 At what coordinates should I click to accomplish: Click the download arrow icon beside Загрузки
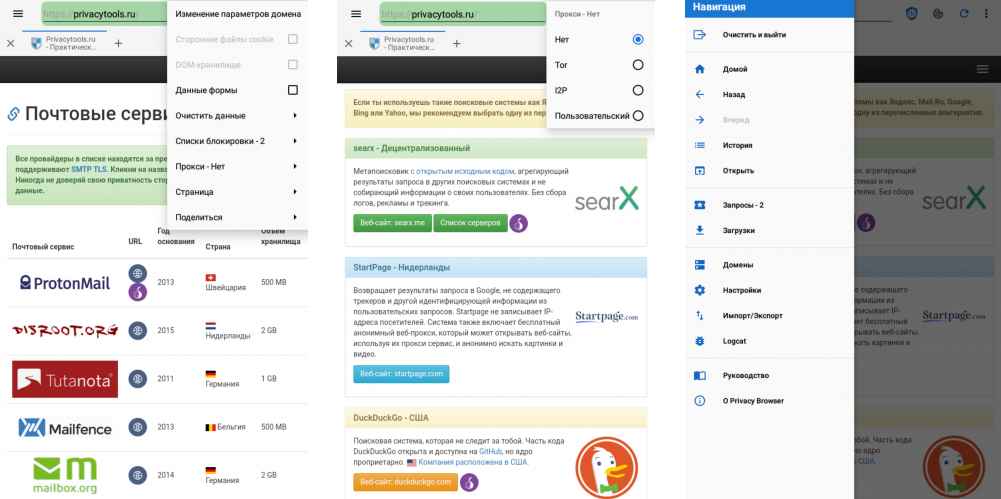(700, 230)
